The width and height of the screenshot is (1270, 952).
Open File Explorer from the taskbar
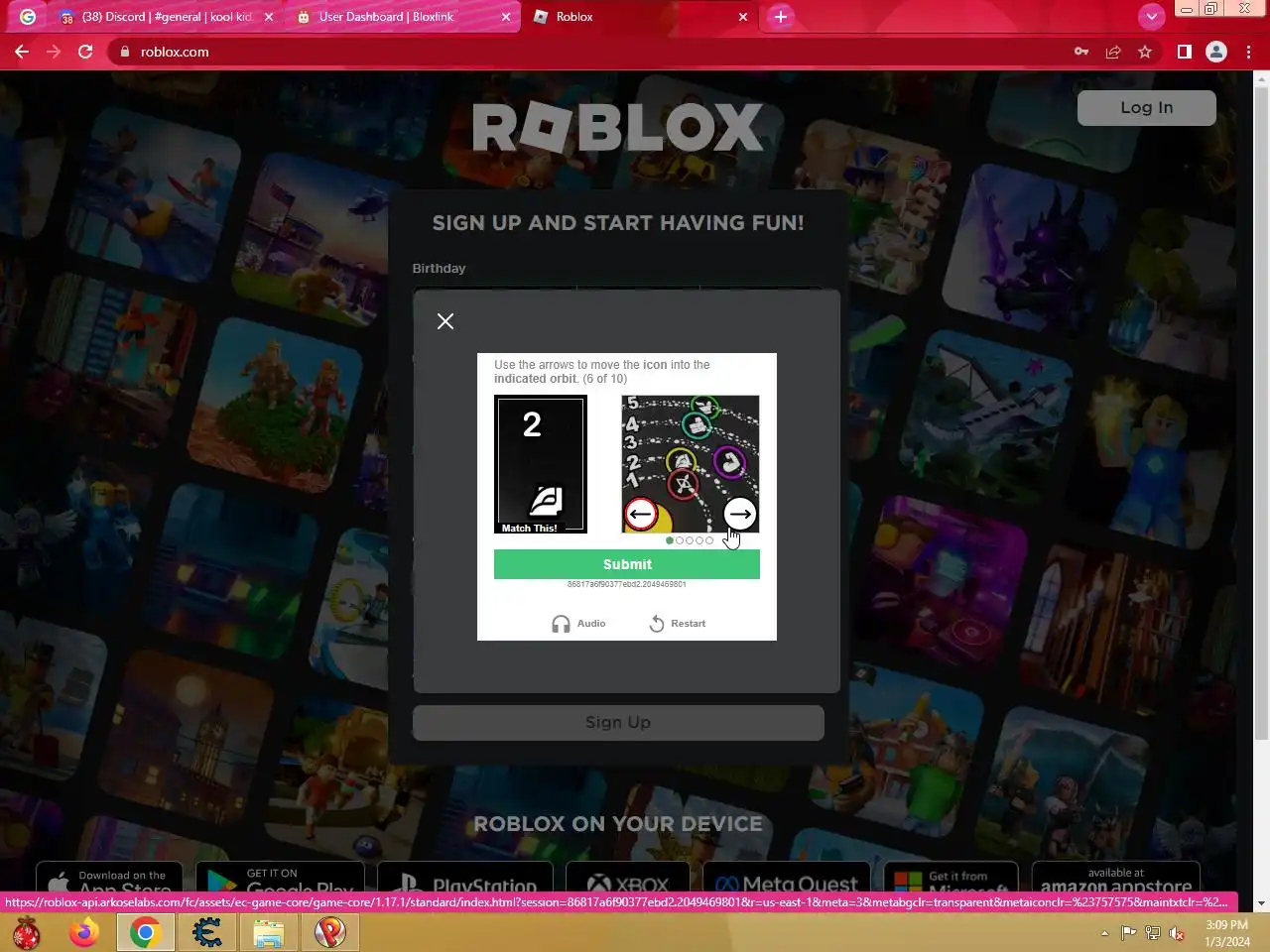(x=268, y=932)
